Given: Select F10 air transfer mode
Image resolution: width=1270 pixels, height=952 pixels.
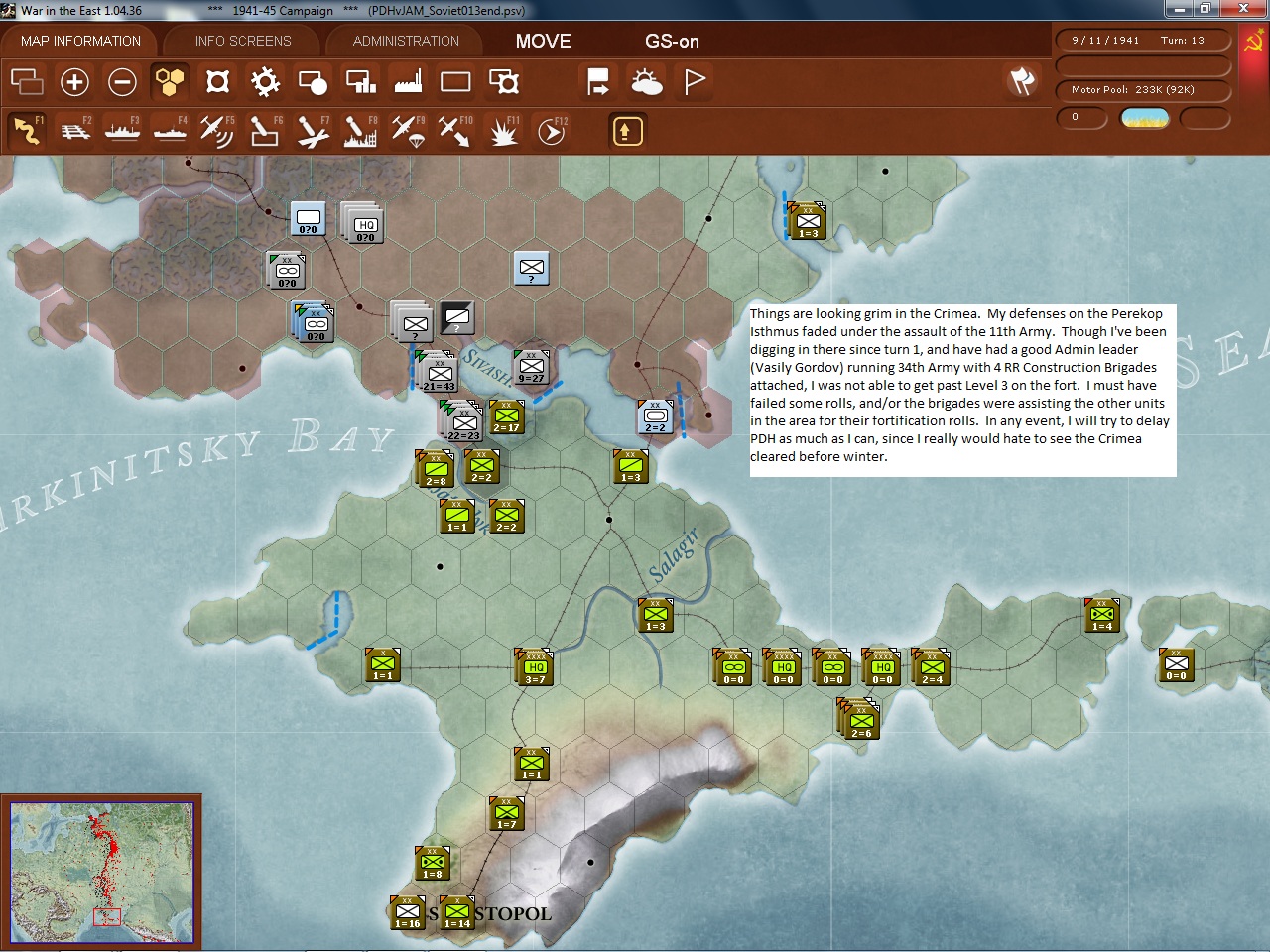Looking at the screenshot, I should pyautogui.click(x=455, y=130).
